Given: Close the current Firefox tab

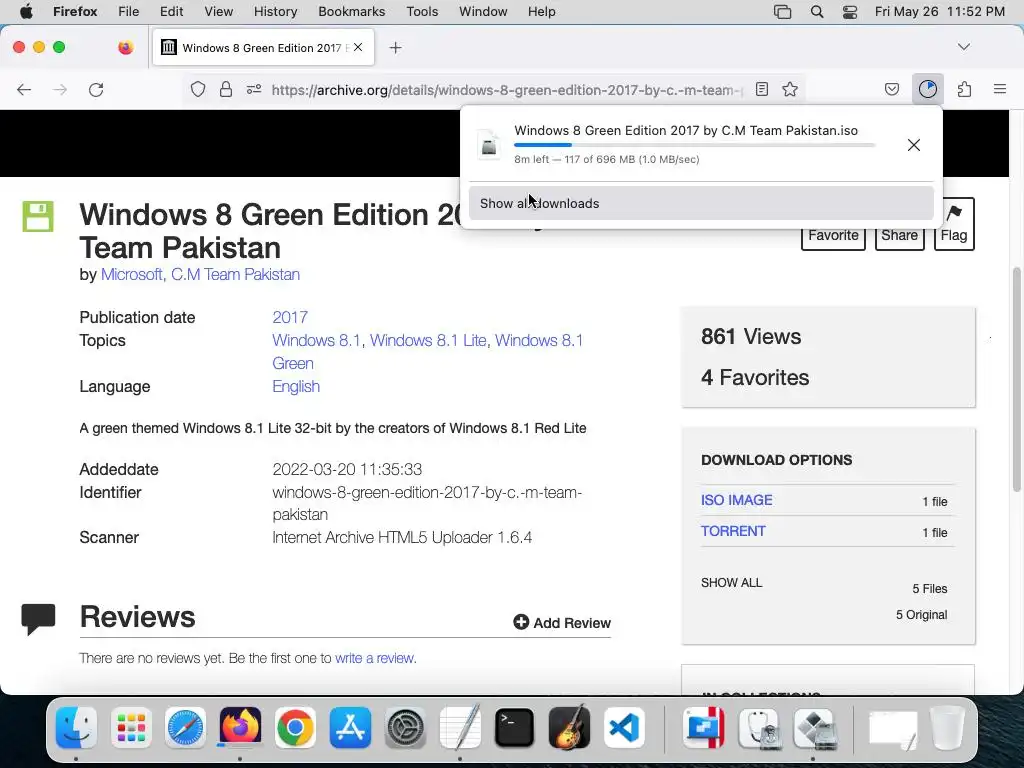Looking at the screenshot, I should (x=358, y=47).
